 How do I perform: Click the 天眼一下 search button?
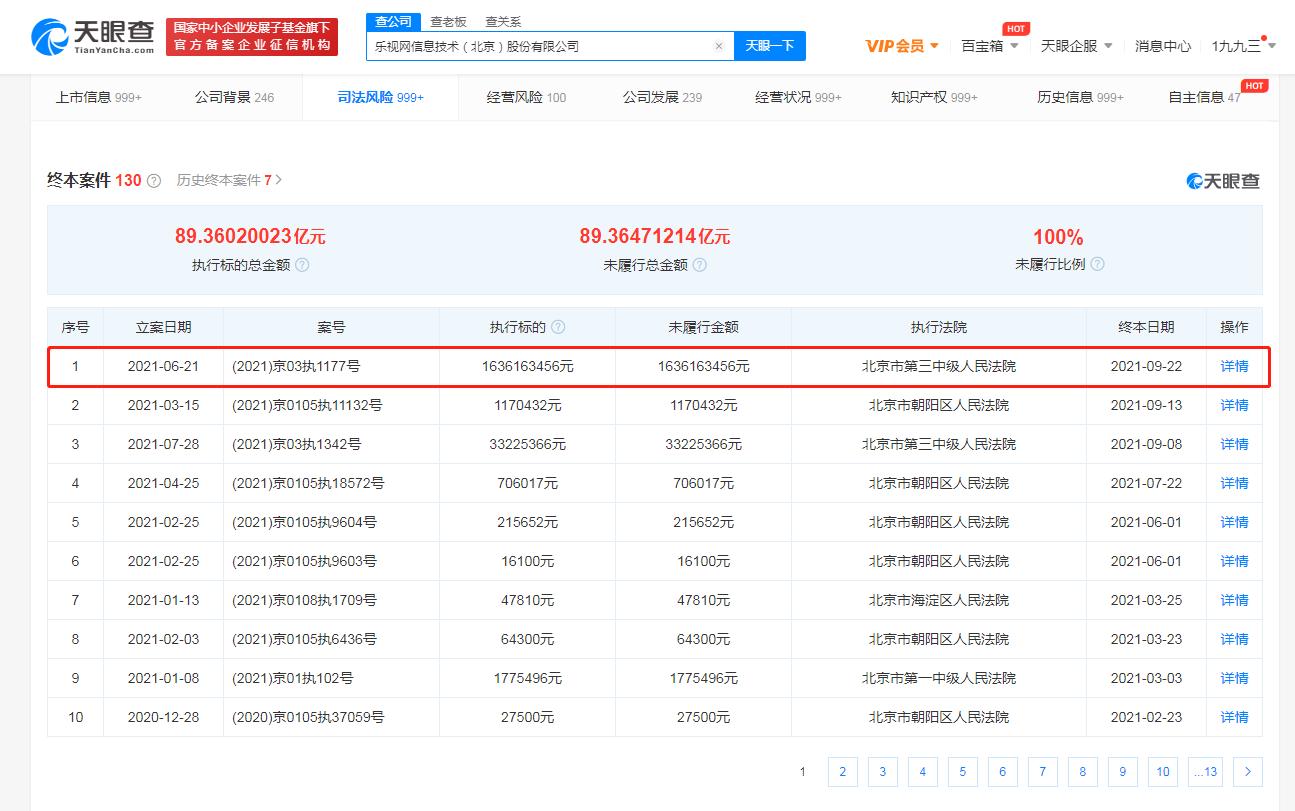(770, 46)
